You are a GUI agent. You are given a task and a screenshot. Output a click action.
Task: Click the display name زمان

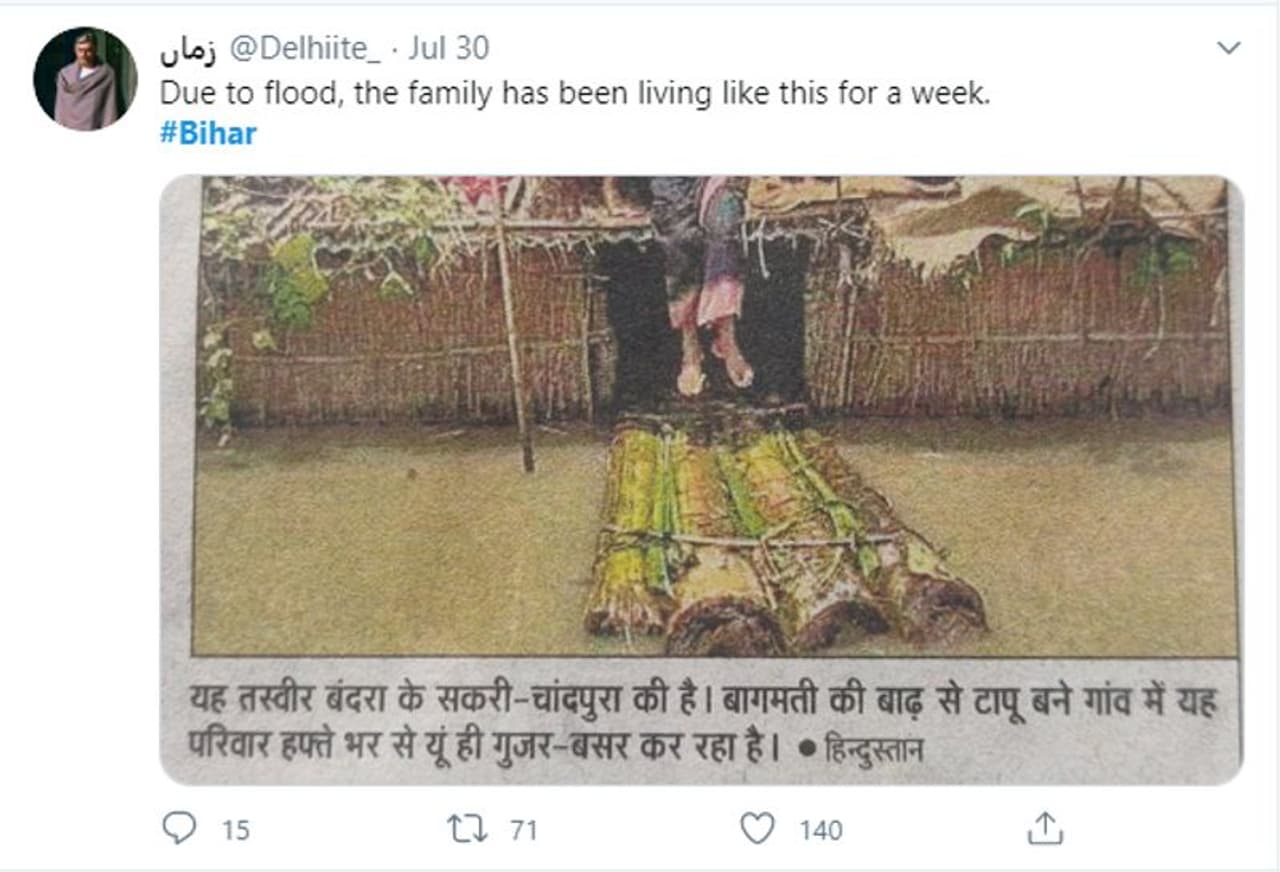188,48
